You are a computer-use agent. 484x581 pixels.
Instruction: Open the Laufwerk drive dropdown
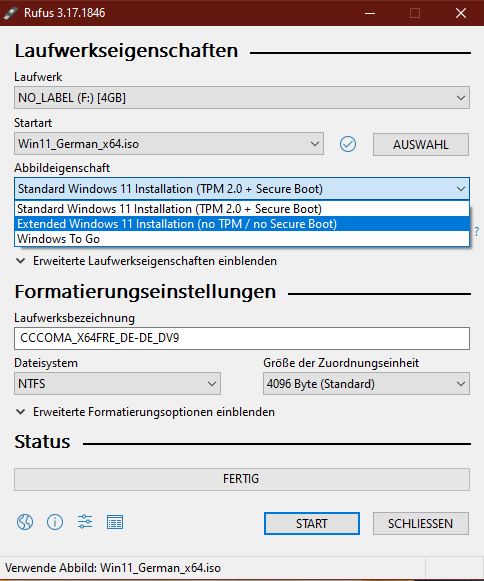[x=242, y=98]
